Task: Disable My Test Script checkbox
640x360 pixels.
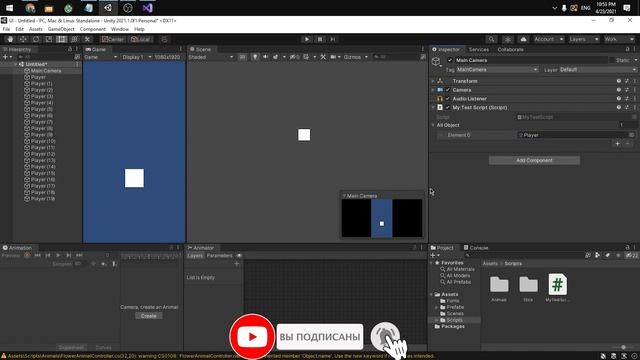Action: click(x=448, y=107)
